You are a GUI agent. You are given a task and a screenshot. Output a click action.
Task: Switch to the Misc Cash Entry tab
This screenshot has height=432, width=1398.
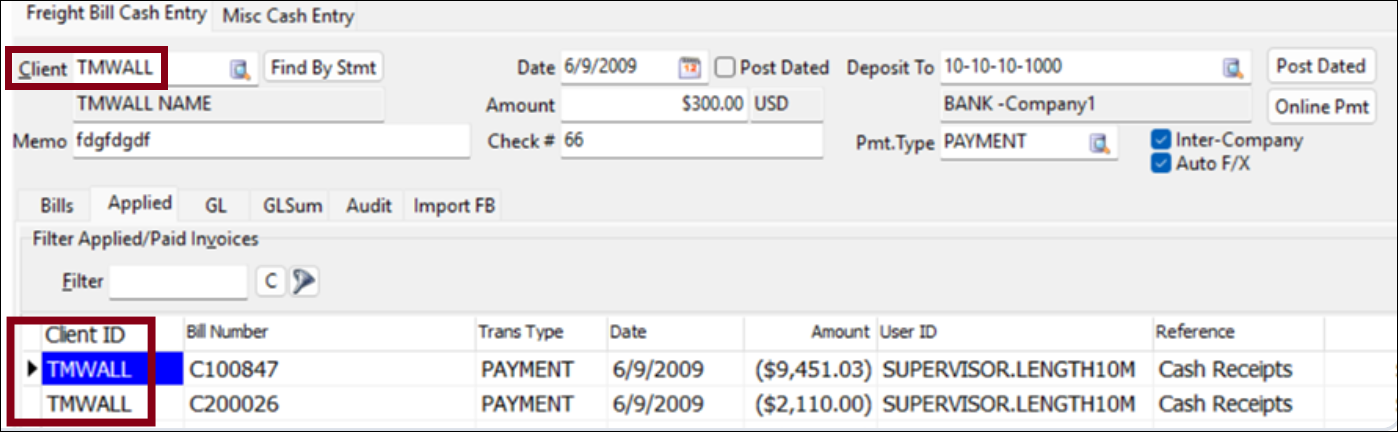coord(288,16)
